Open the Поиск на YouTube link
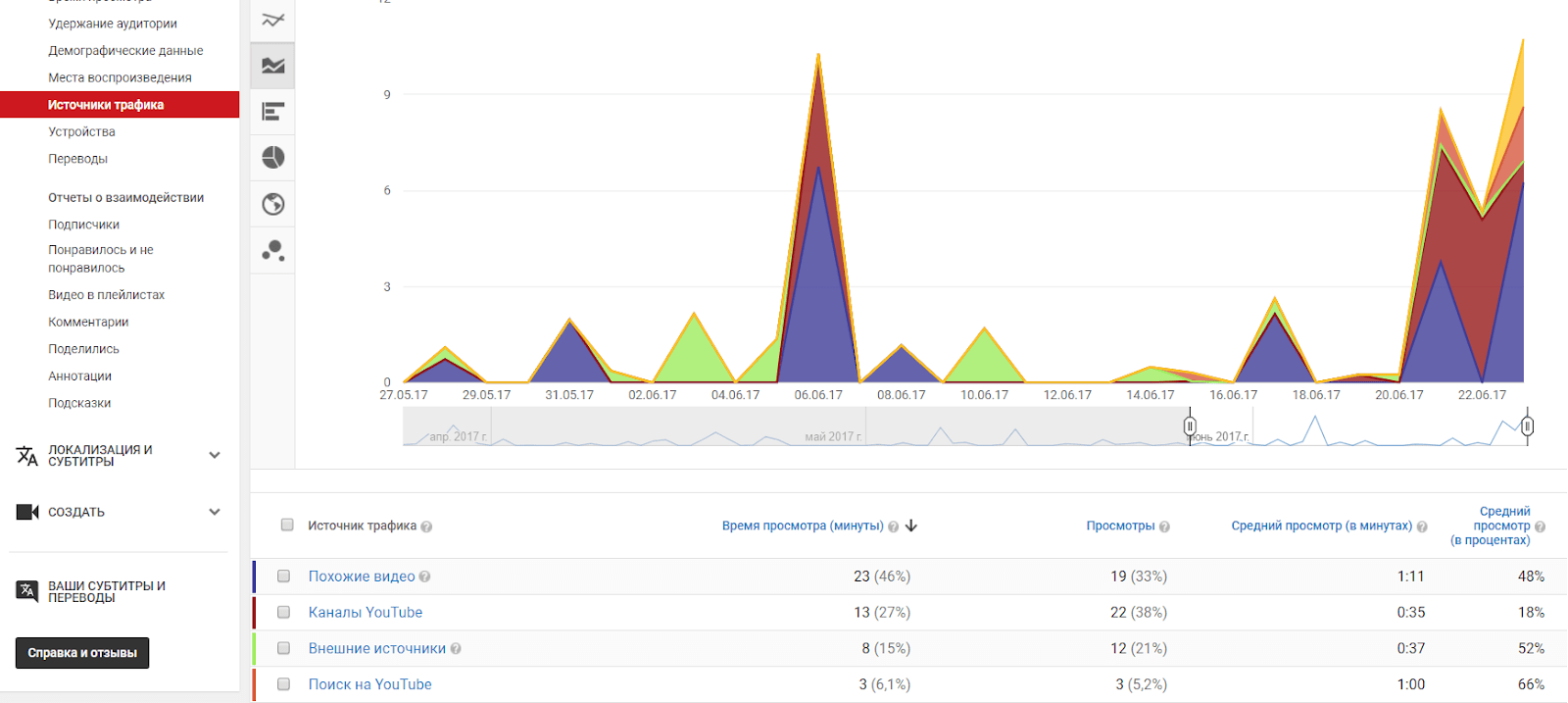1568x703 pixels. (369, 684)
